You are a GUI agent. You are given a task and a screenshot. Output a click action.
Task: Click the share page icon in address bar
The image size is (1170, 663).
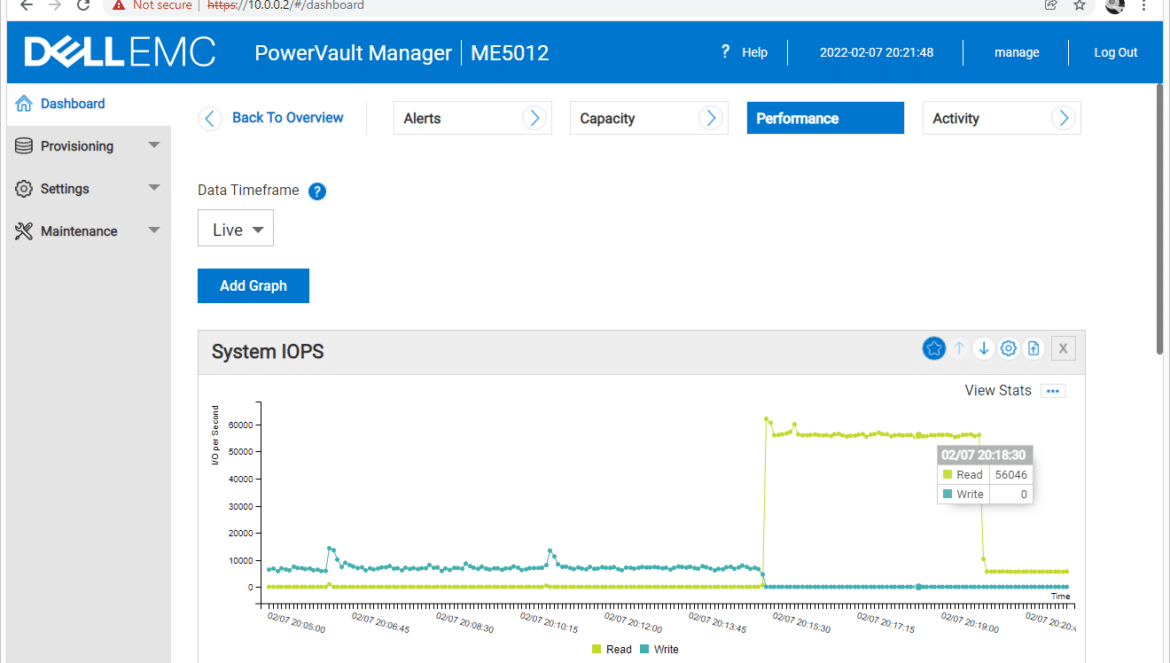click(x=1051, y=5)
